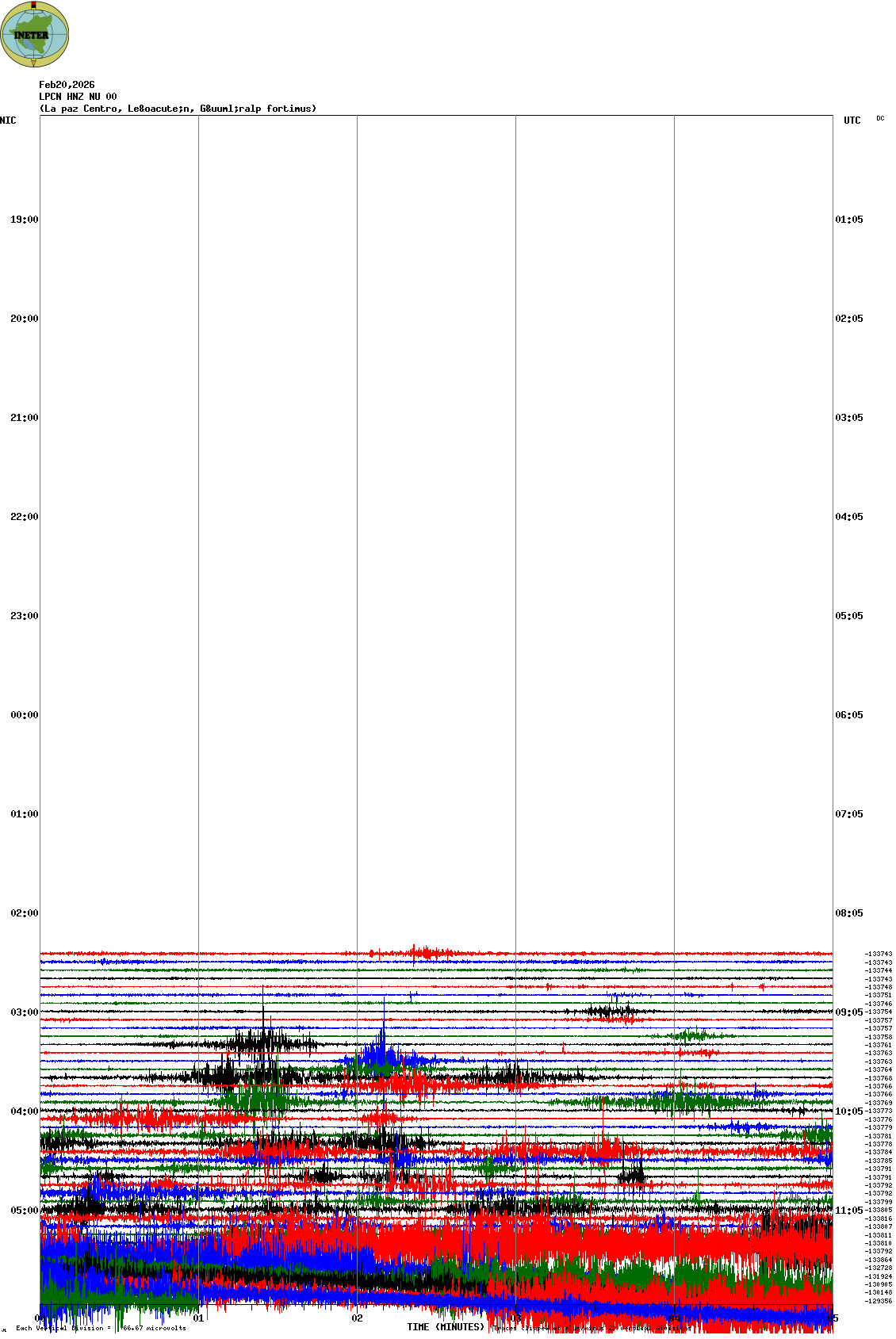The width and height of the screenshot is (896, 1339).
Task: Click the La paz Centro location caption
Action: pyautogui.click(x=178, y=109)
